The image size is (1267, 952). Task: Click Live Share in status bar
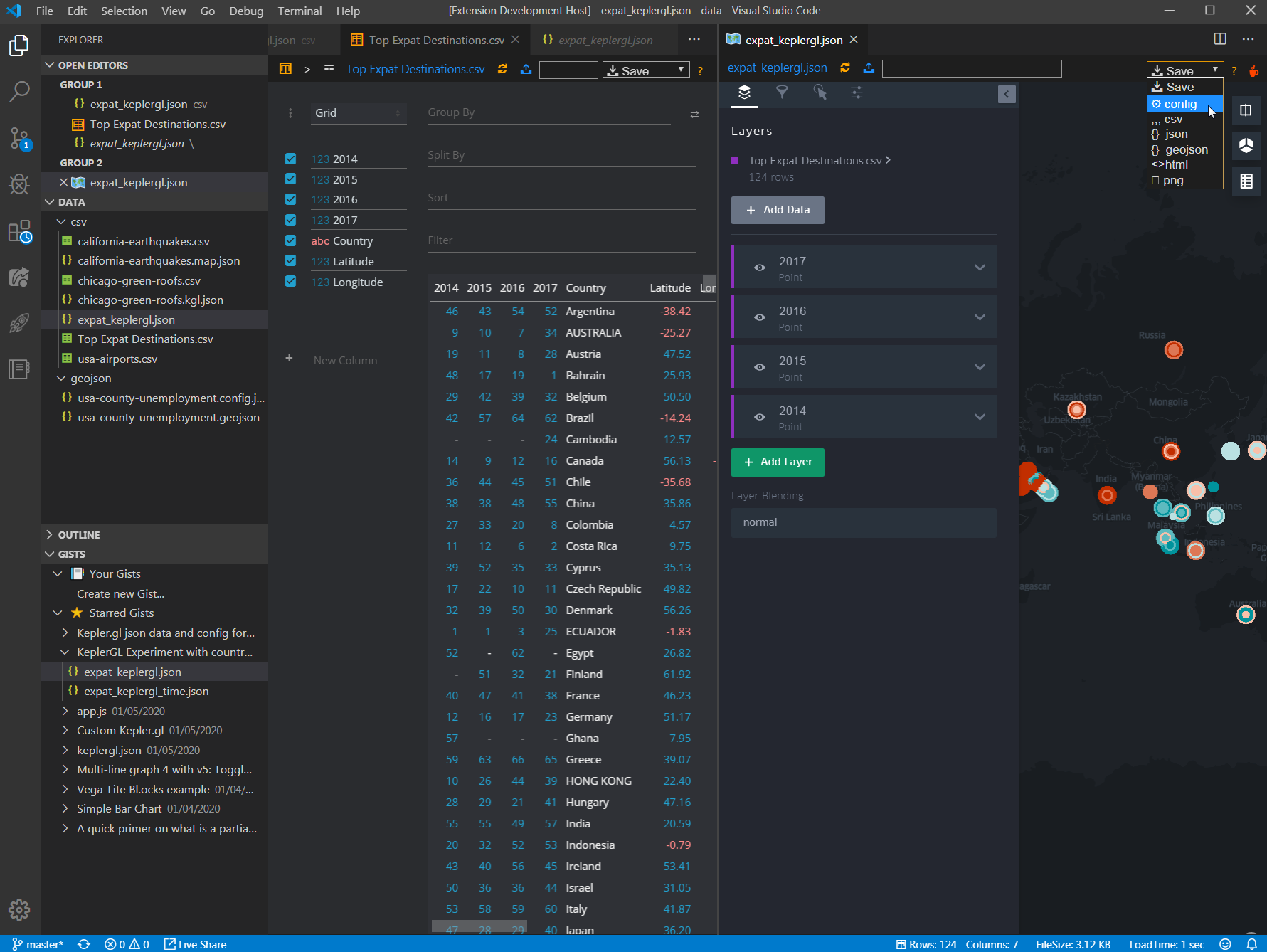pyautogui.click(x=195, y=944)
